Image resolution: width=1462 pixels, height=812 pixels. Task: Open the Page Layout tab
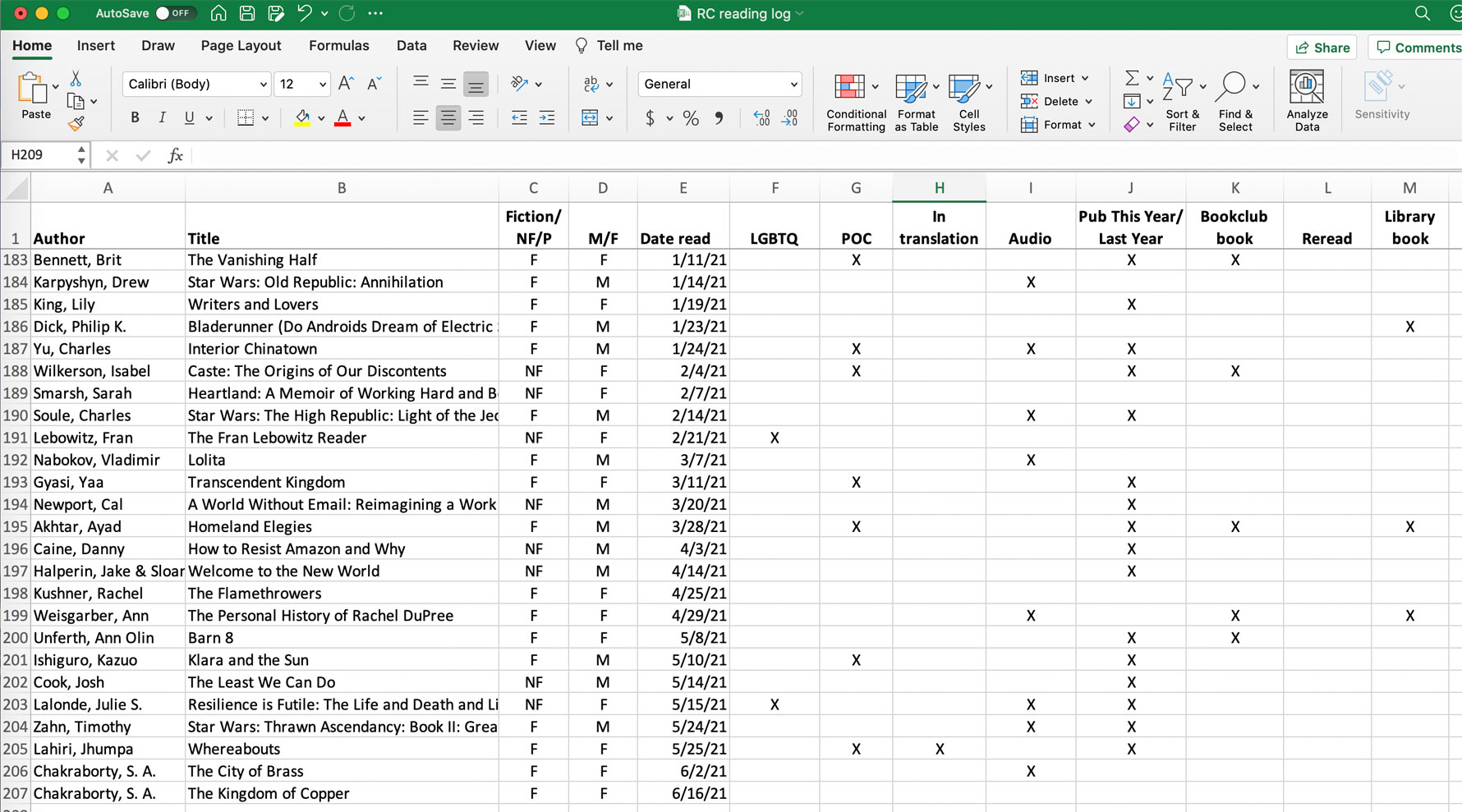click(241, 46)
